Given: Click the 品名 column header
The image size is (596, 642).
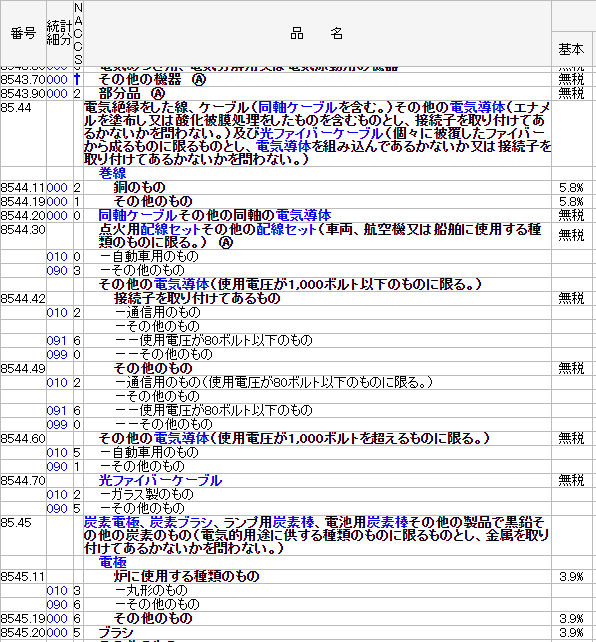Looking at the screenshot, I should coord(317,33).
